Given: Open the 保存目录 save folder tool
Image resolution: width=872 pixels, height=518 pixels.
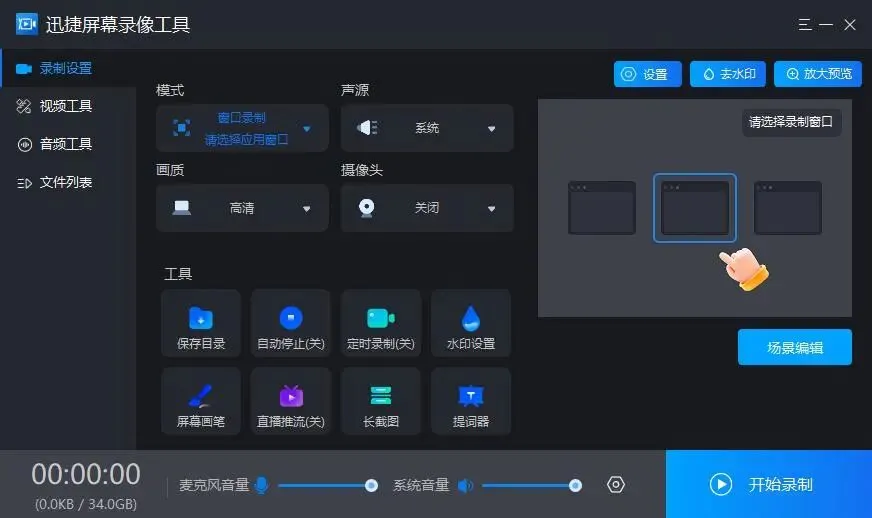Looking at the screenshot, I should click(201, 323).
